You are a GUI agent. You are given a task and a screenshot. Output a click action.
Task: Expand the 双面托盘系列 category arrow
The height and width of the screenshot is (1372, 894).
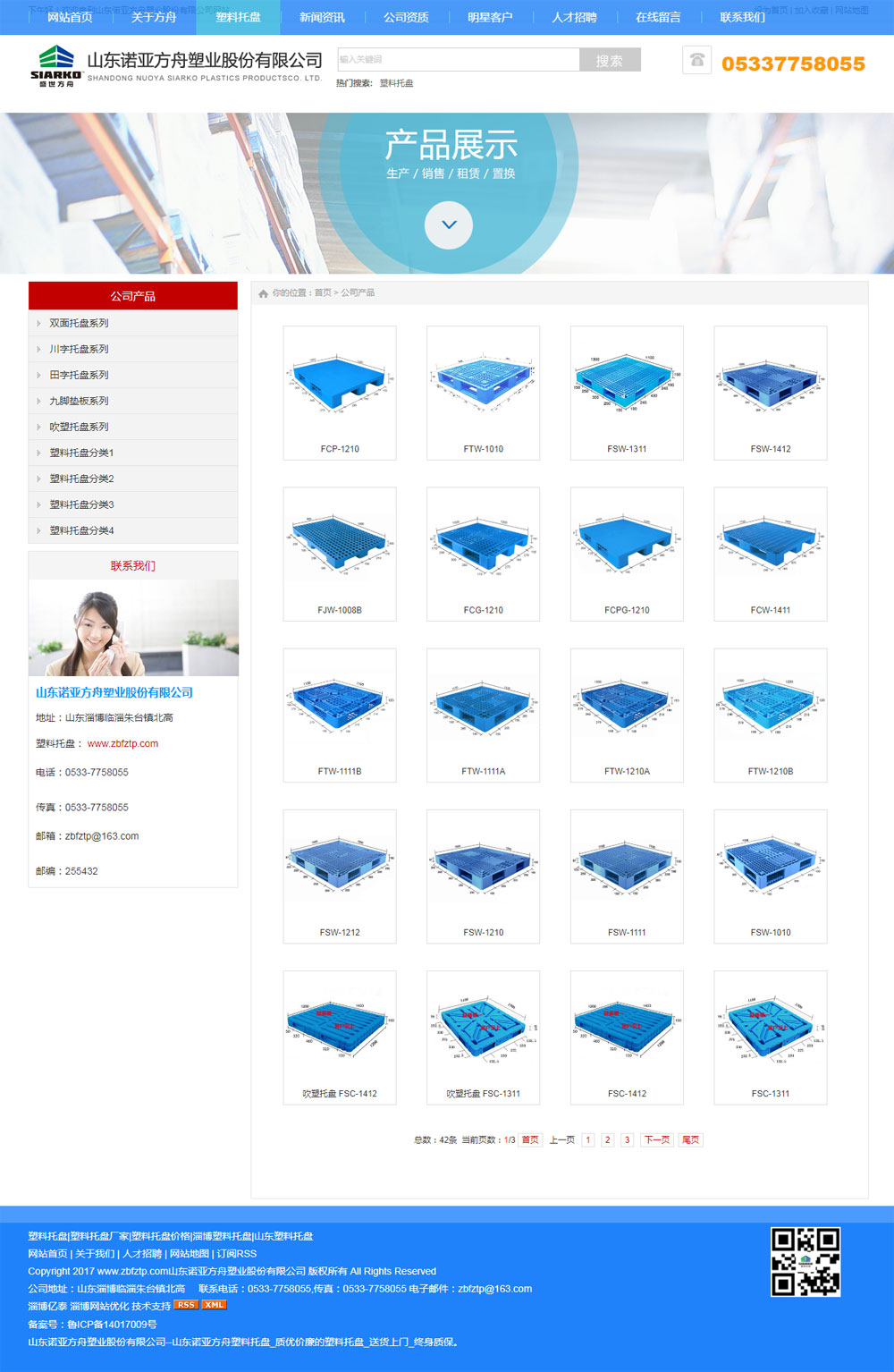(x=38, y=324)
